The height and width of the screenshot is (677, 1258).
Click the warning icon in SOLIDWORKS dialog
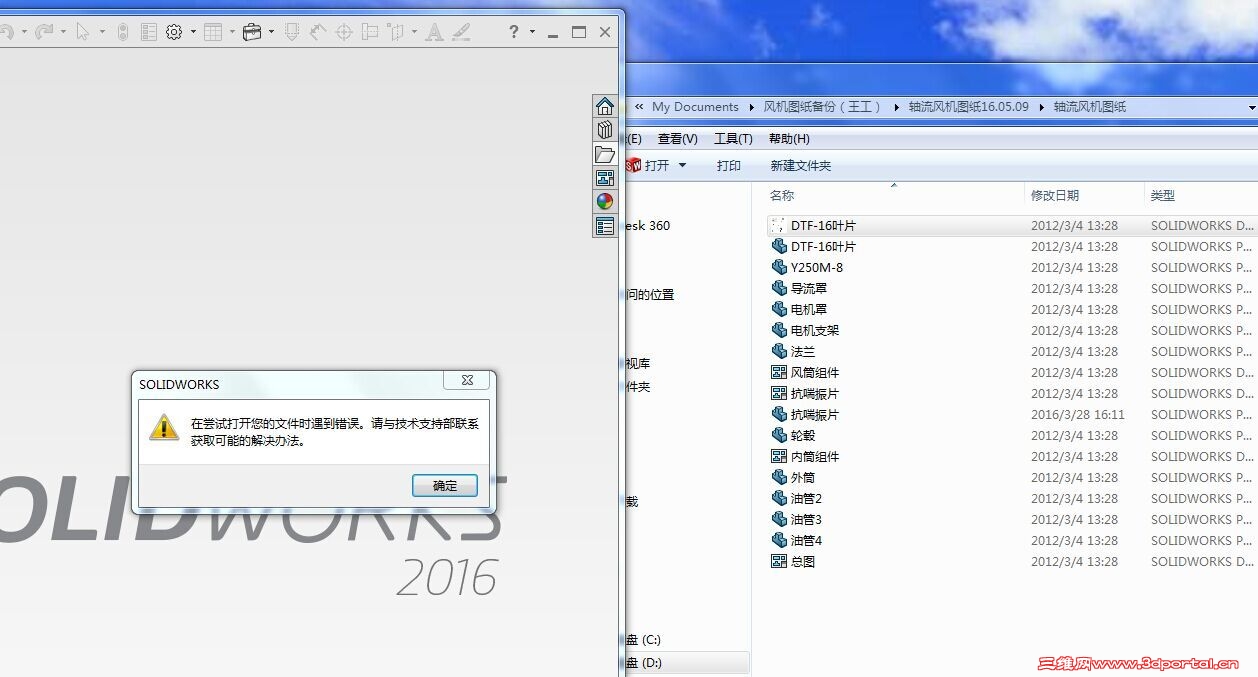pyautogui.click(x=164, y=428)
